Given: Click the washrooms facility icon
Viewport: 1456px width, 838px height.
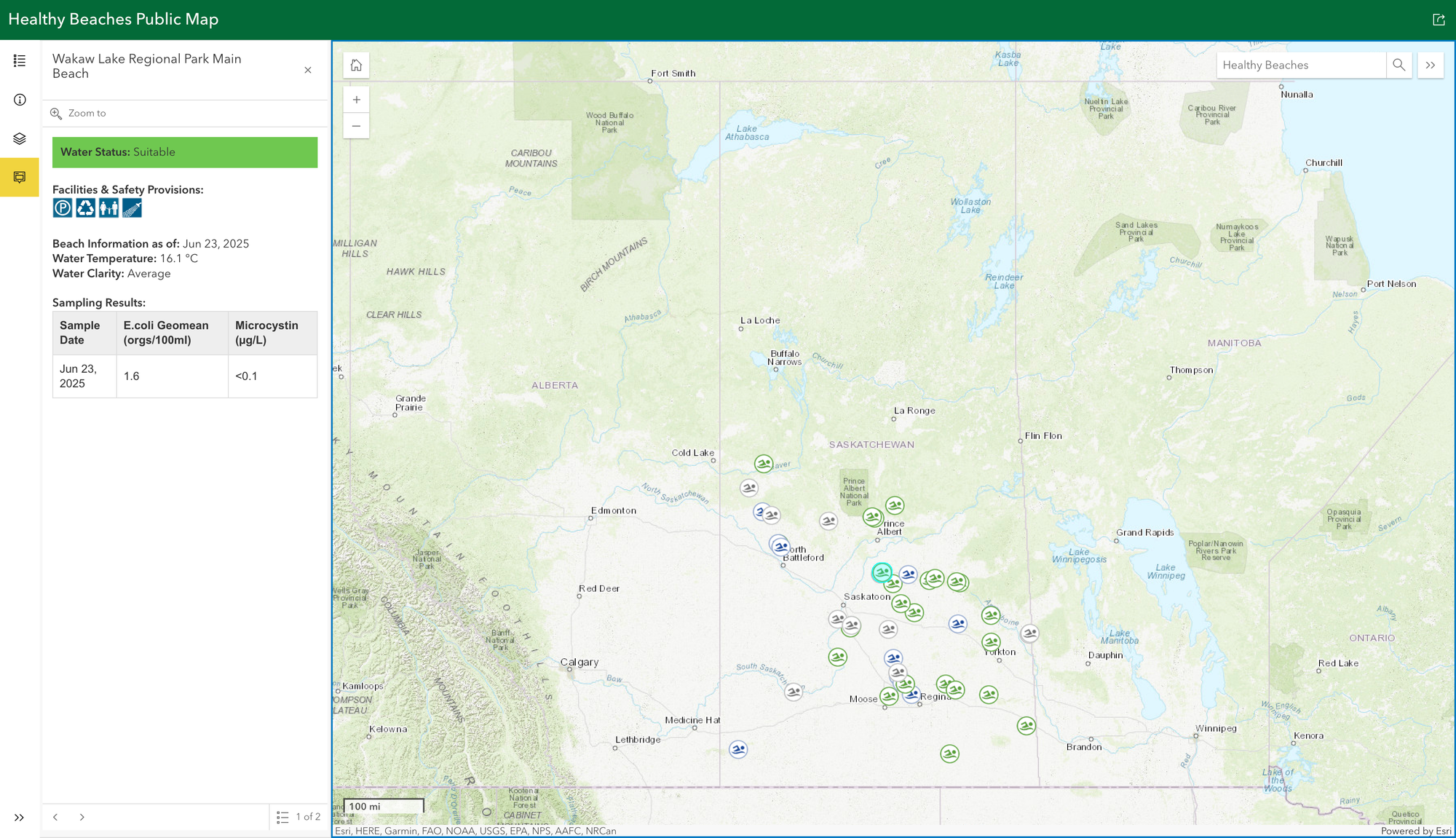Looking at the screenshot, I should pos(109,208).
